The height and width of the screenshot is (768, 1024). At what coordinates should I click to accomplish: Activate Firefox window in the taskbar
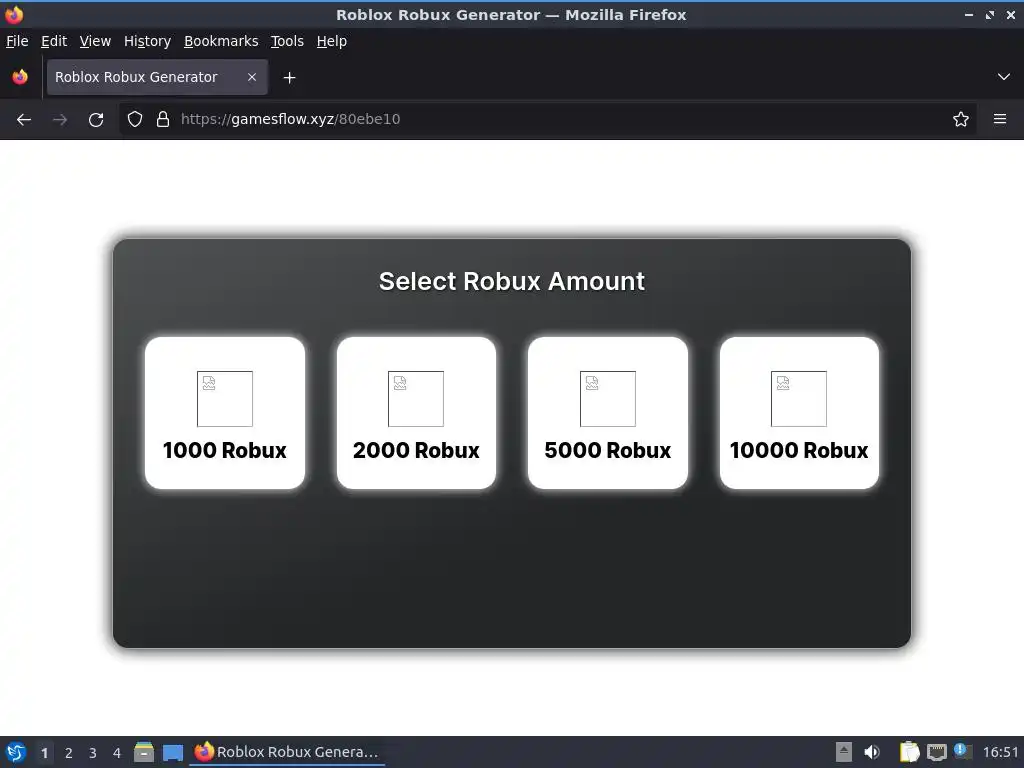[x=287, y=752]
